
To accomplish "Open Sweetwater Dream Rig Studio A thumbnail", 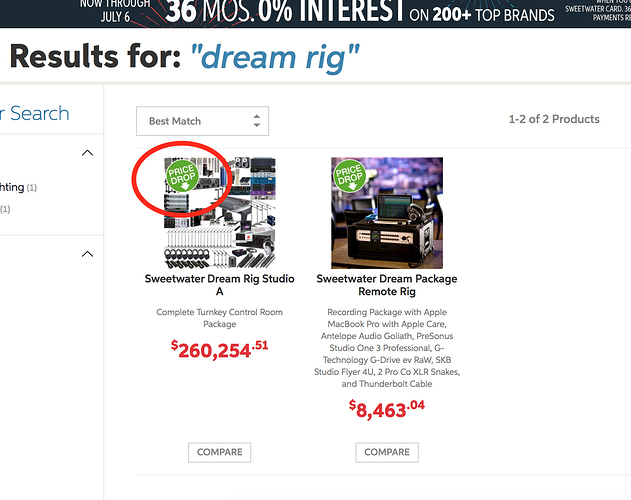I will tap(220, 213).
